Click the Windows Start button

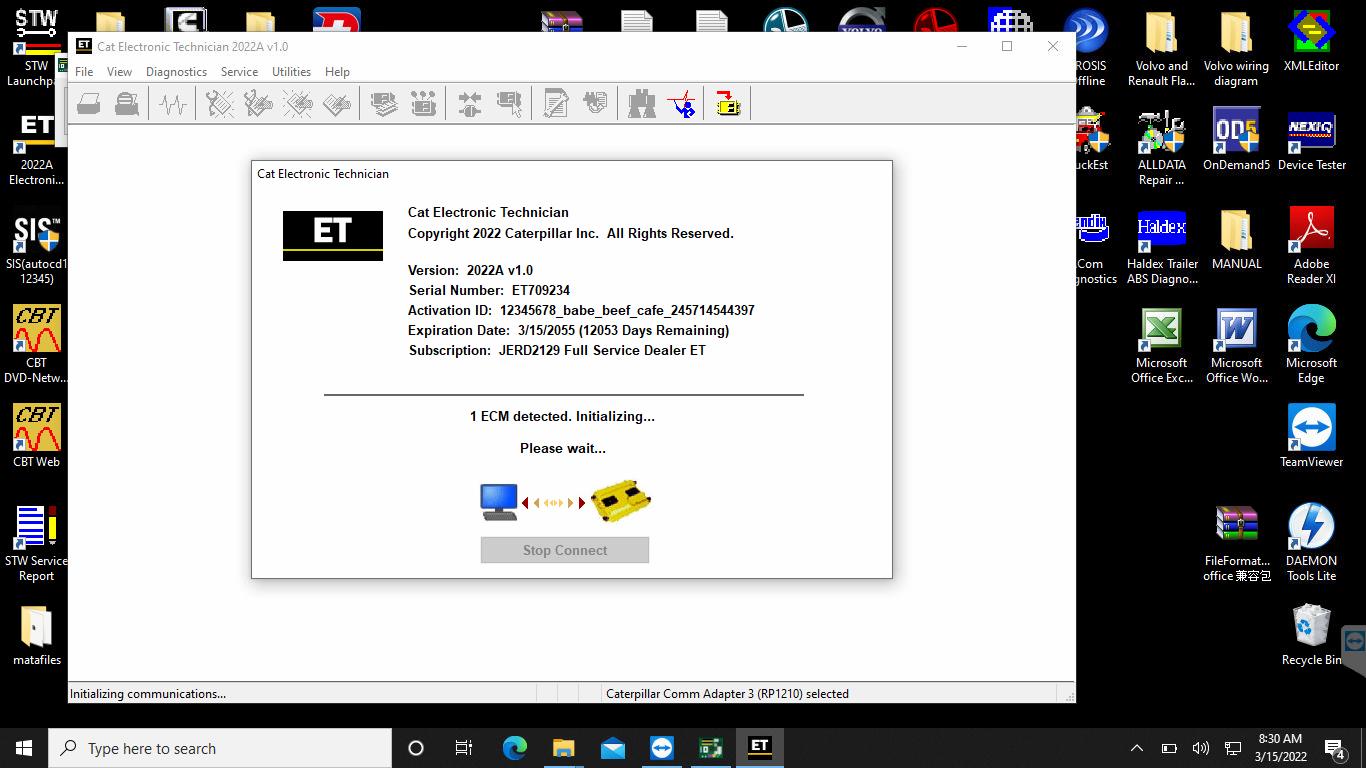coord(24,748)
